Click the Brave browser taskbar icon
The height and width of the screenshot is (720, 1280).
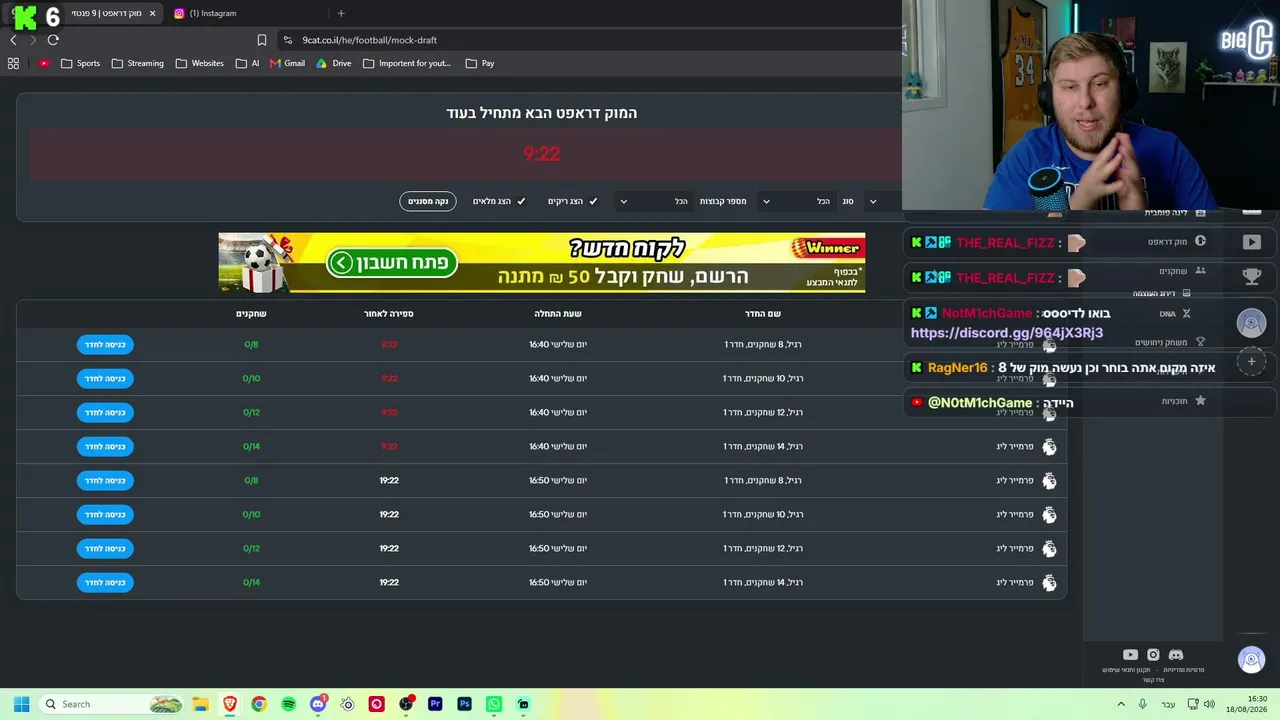[230, 704]
